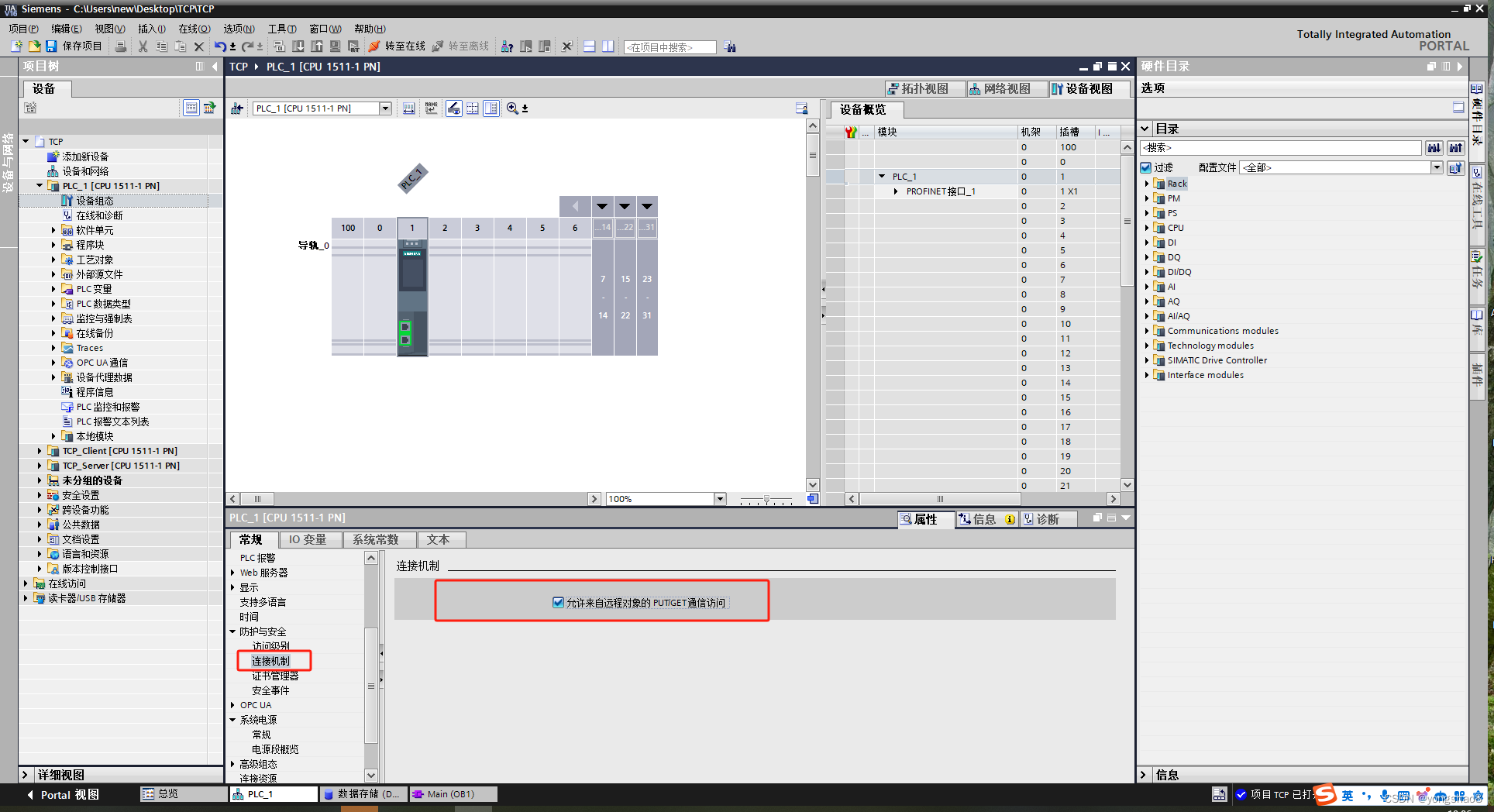Click the print icon in the main toolbar
The width and height of the screenshot is (1494, 812).
(121, 46)
